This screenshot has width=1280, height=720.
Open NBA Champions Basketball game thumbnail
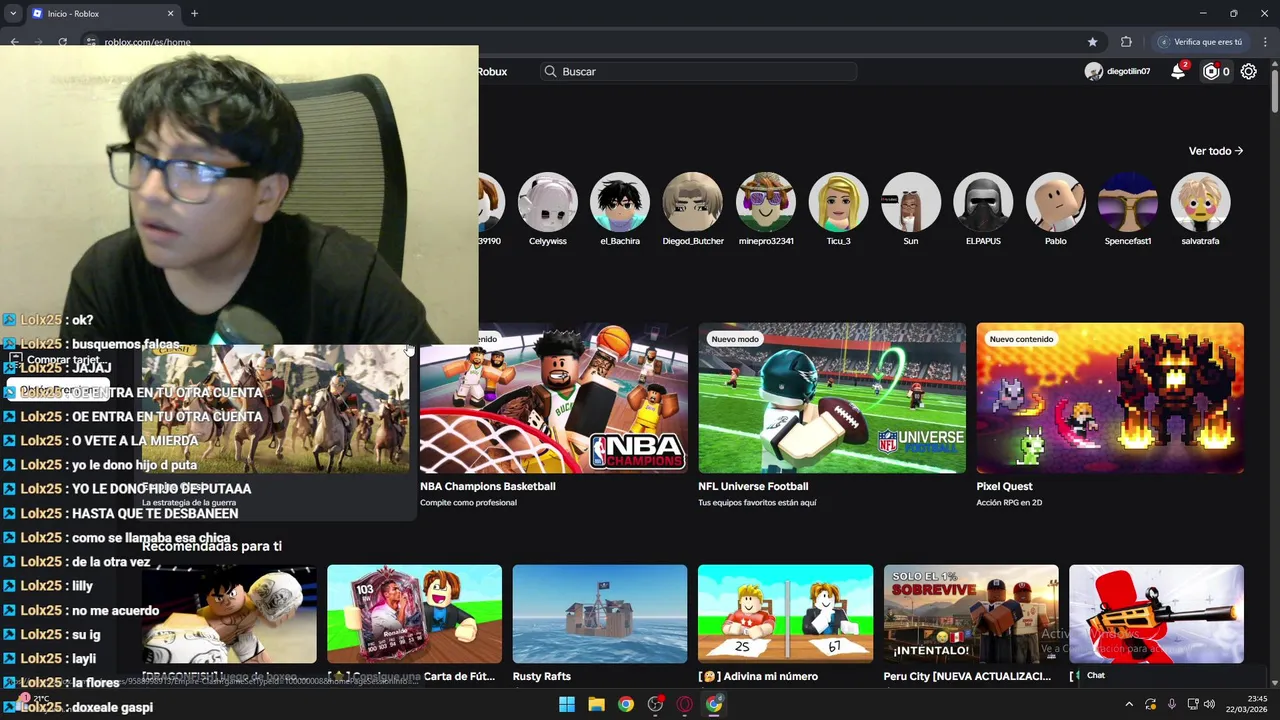pyautogui.click(x=554, y=398)
